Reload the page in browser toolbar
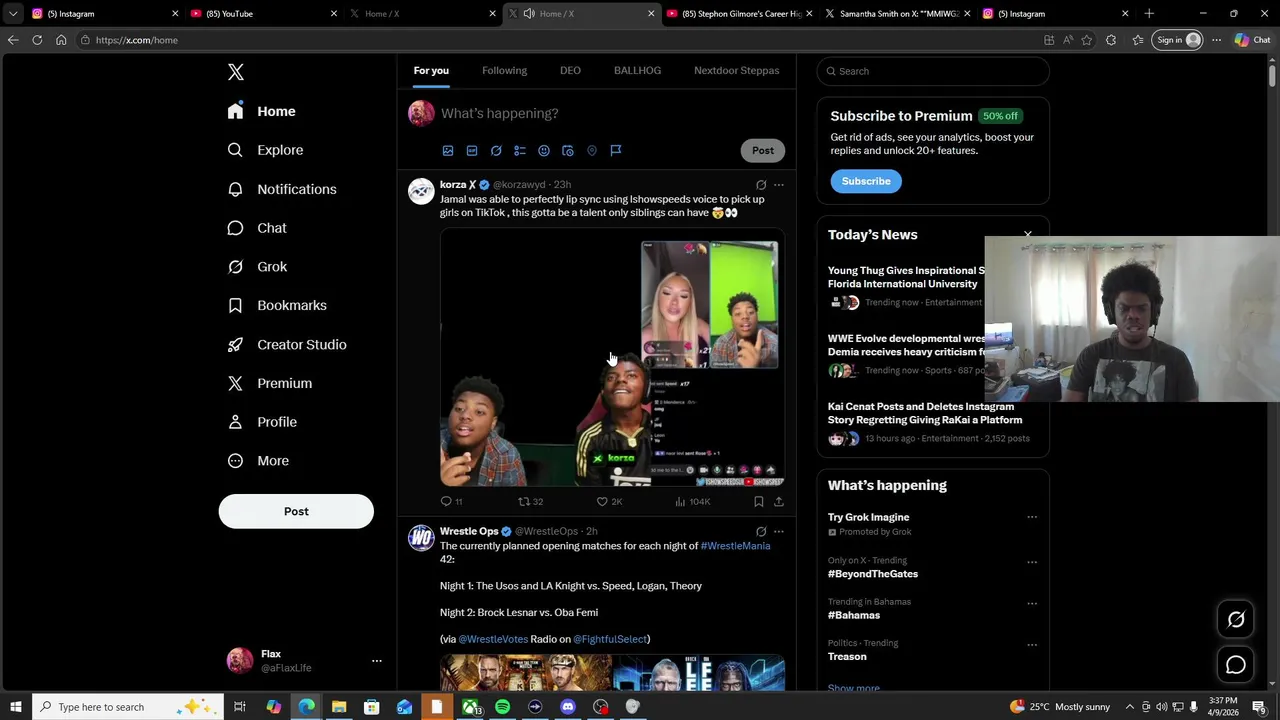Viewport: 1280px width, 720px height. point(37,40)
